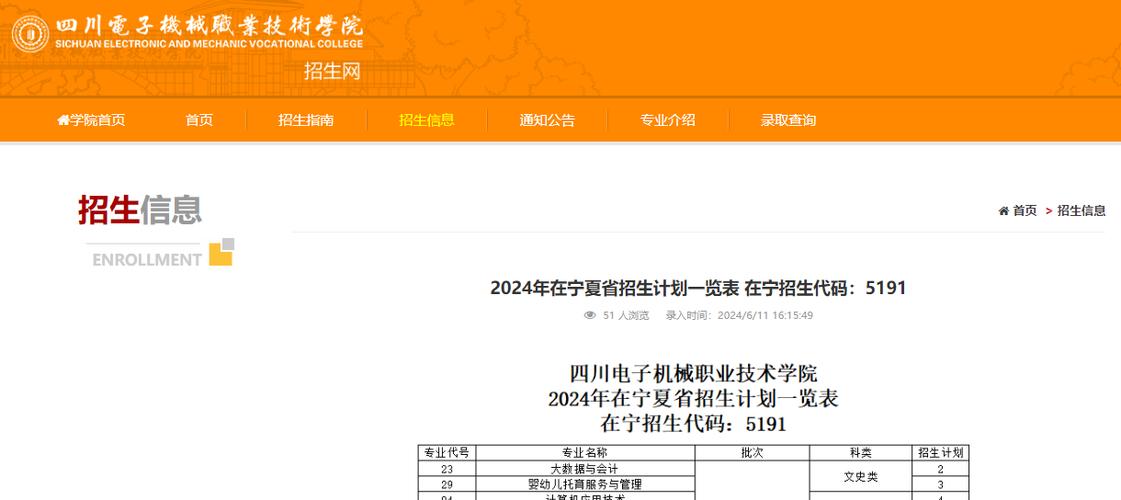
Task: Click the breadcrumb home icon
Action: 1004,210
